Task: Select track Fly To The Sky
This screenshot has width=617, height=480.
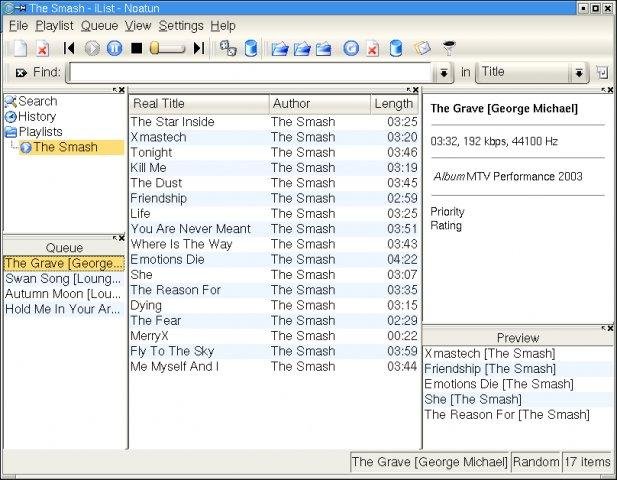Action: (x=273, y=351)
